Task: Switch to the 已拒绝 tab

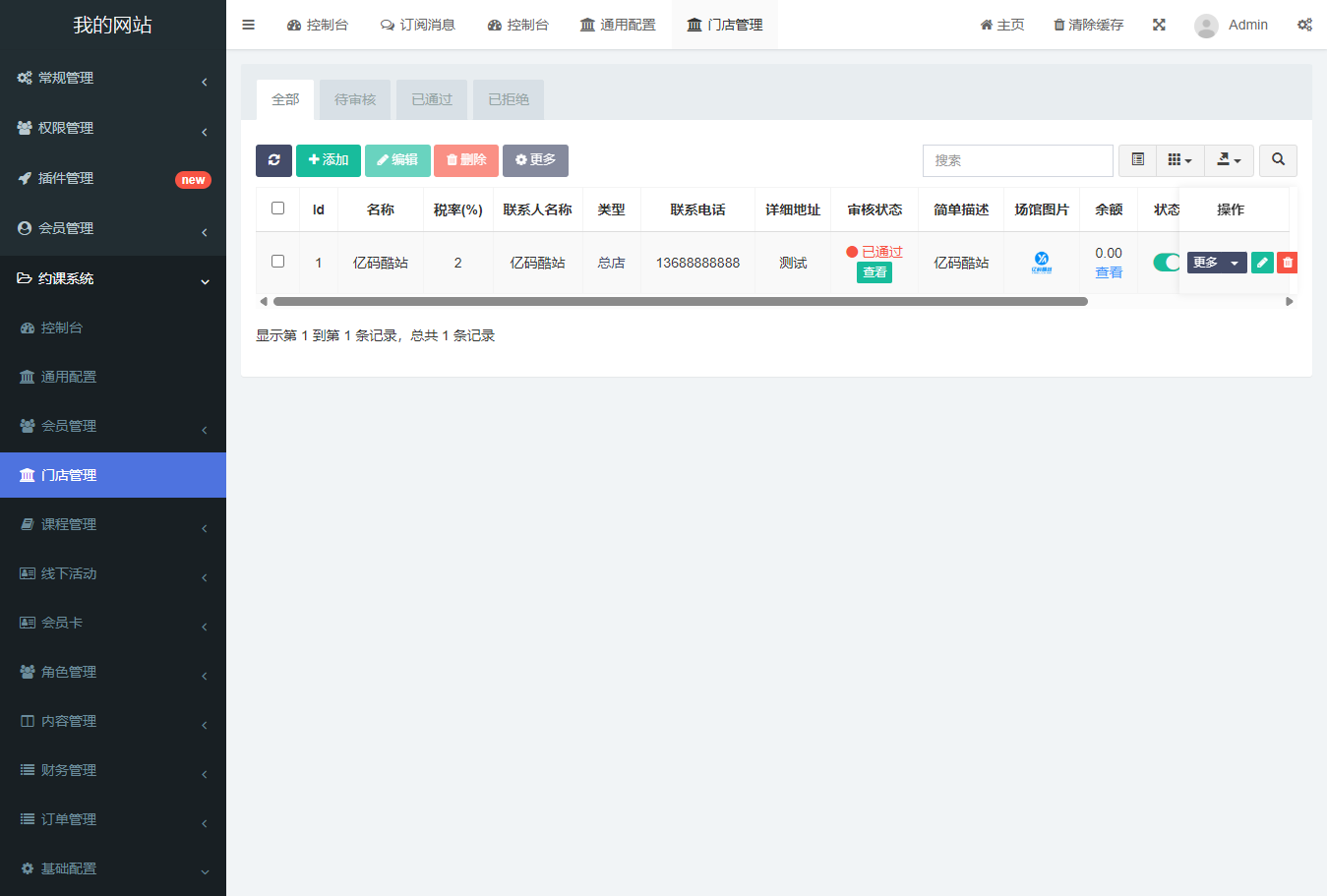Action: click(x=509, y=99)
